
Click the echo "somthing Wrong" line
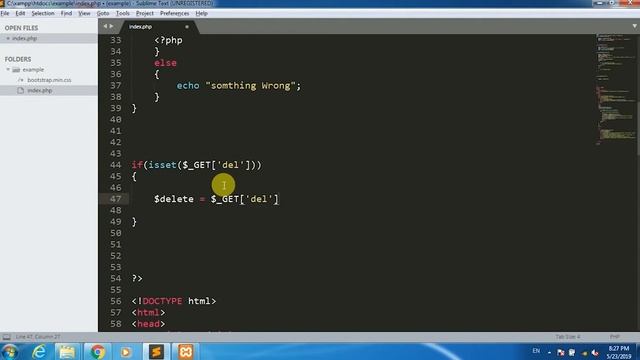(239, 86)
